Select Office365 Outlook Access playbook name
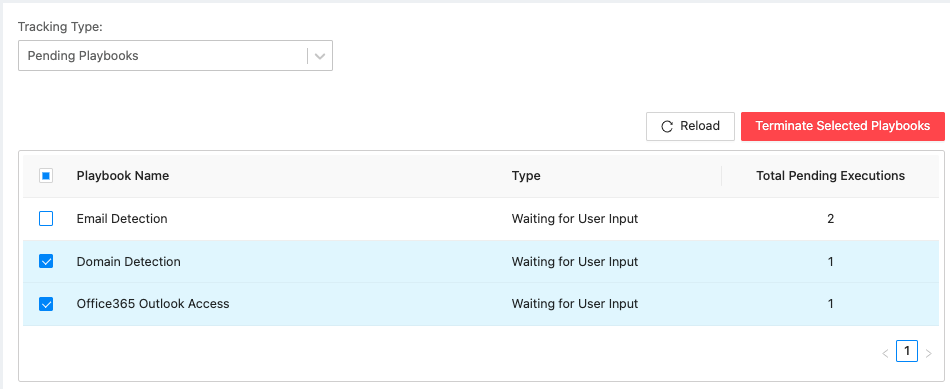 point(153,304)
